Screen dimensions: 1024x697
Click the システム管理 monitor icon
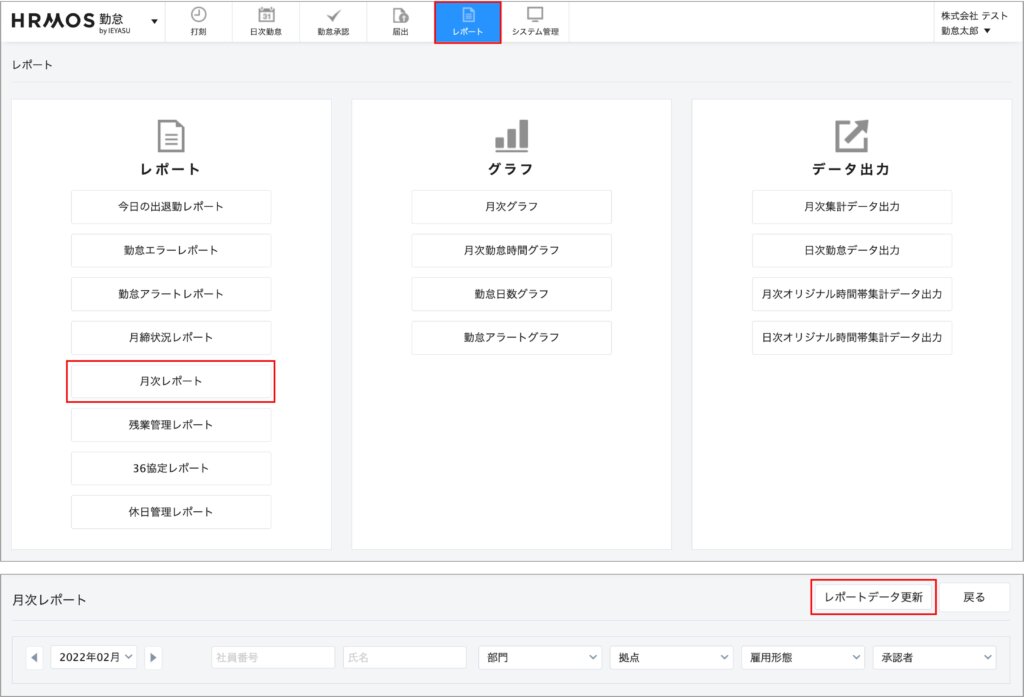[x=535, y=15]
